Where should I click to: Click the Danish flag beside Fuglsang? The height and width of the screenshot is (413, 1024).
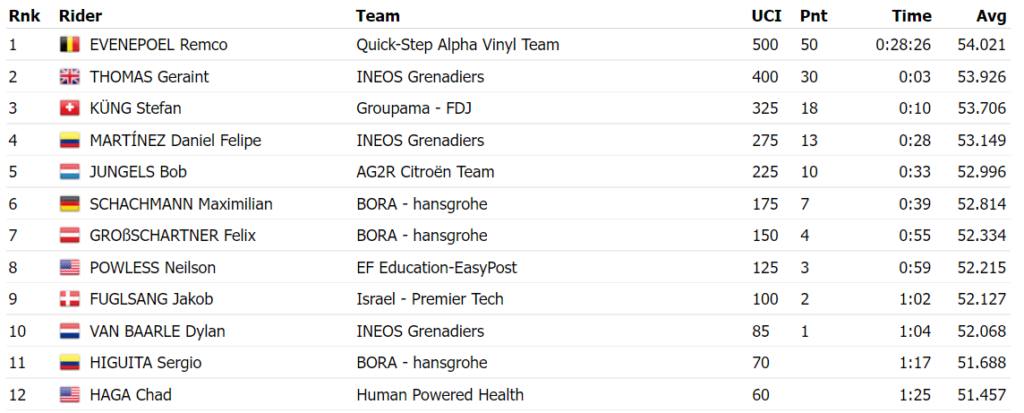[69, 299]
